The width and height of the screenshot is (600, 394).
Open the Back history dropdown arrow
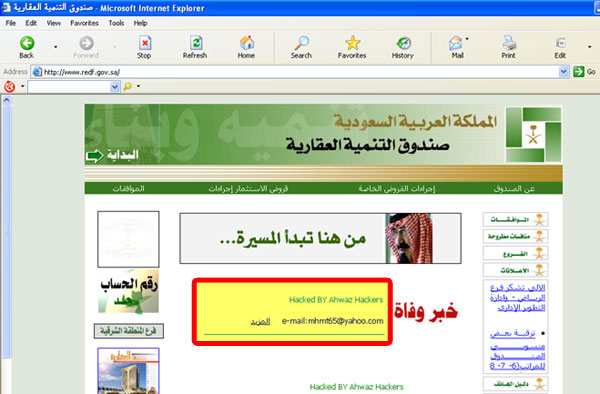55,47
